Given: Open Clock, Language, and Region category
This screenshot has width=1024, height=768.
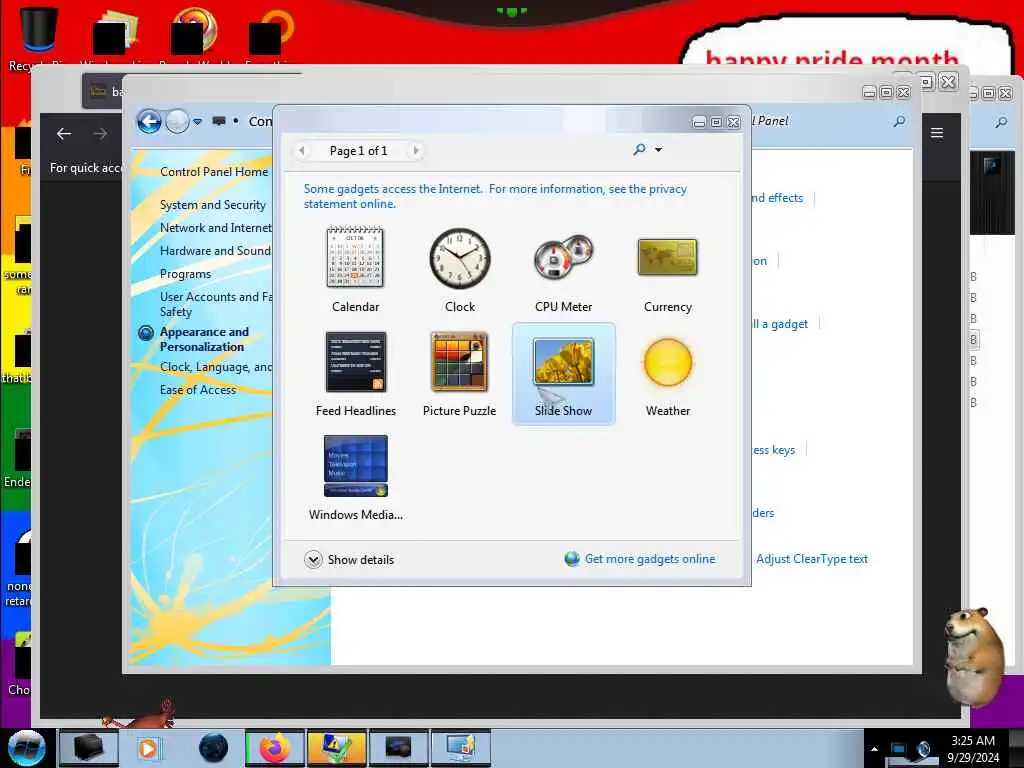Looking at the screenshot, I should (216, 367).
